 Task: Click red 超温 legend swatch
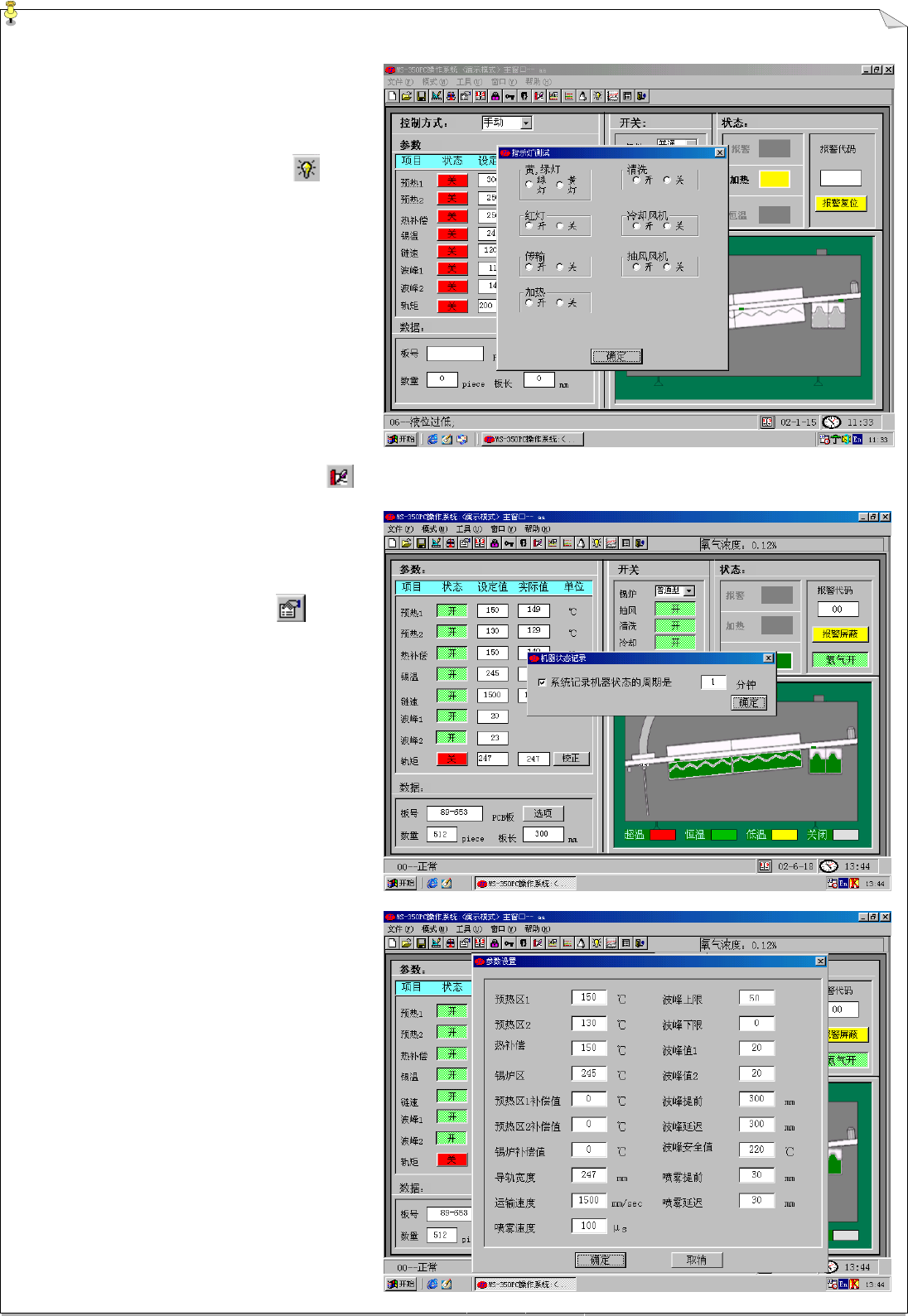[663, 835]
